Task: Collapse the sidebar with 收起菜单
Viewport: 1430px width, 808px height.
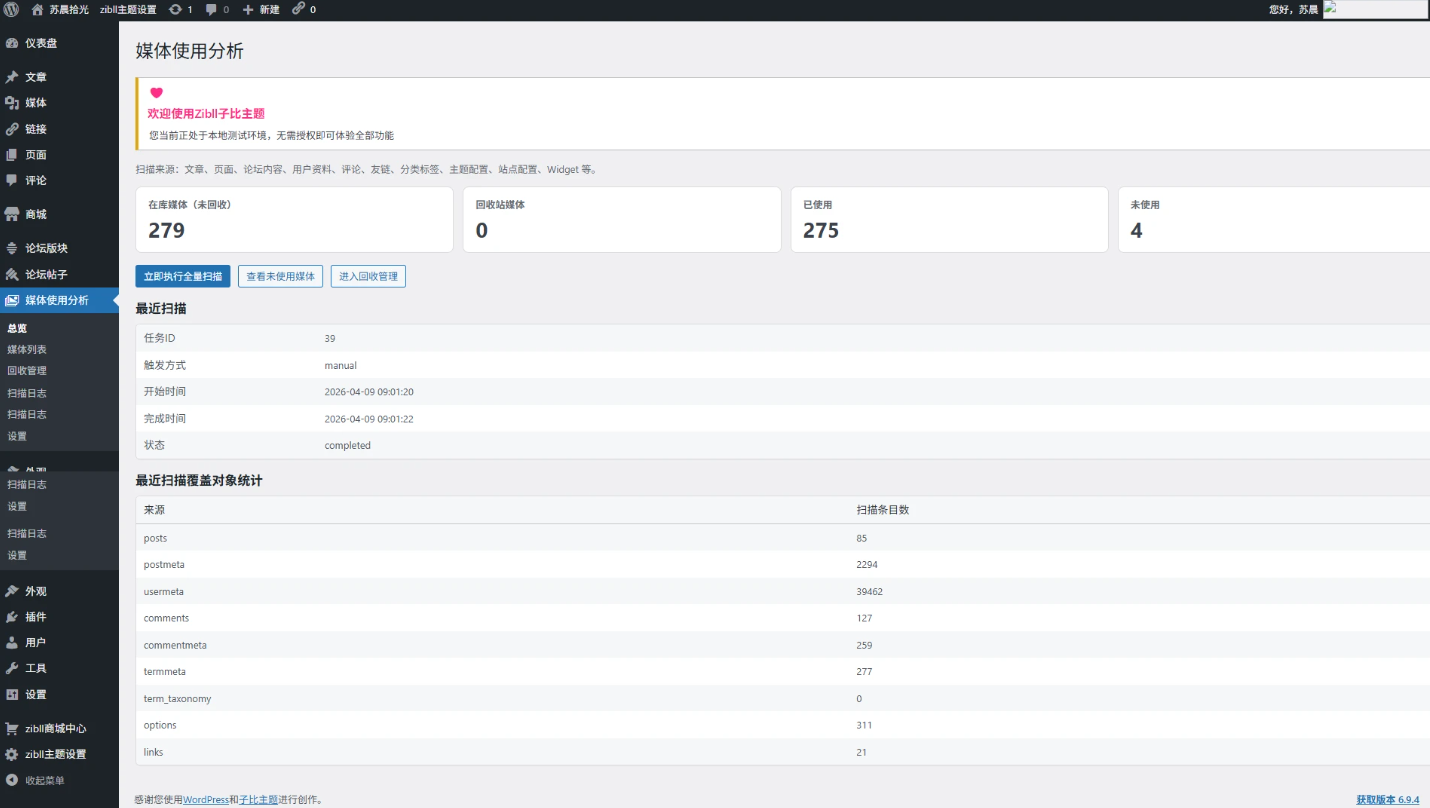Action: click(x=44, y=780)
